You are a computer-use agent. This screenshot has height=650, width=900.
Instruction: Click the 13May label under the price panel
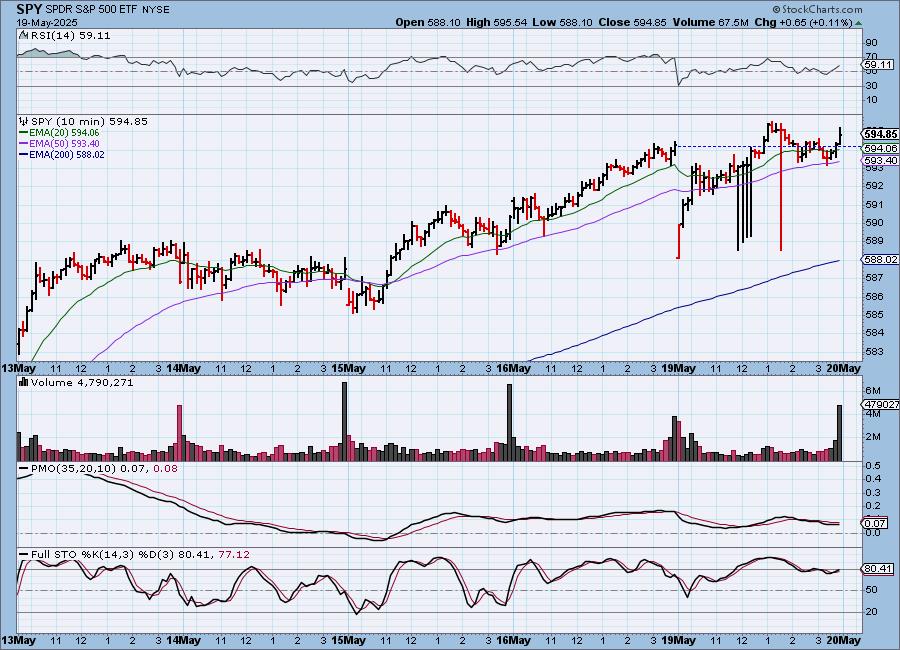(x=18, y=368)
